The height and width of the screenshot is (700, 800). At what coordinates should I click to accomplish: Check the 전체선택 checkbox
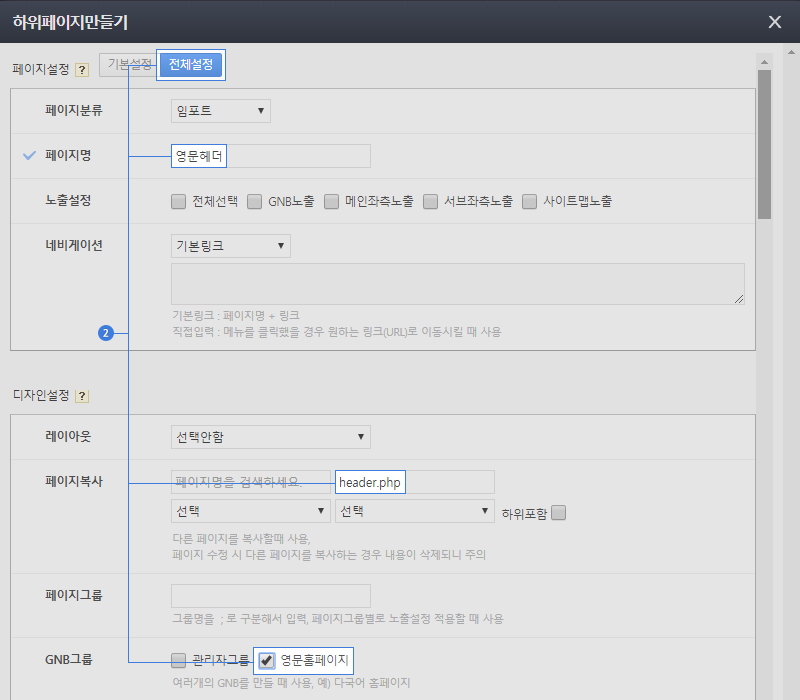(x=179, y=201)
